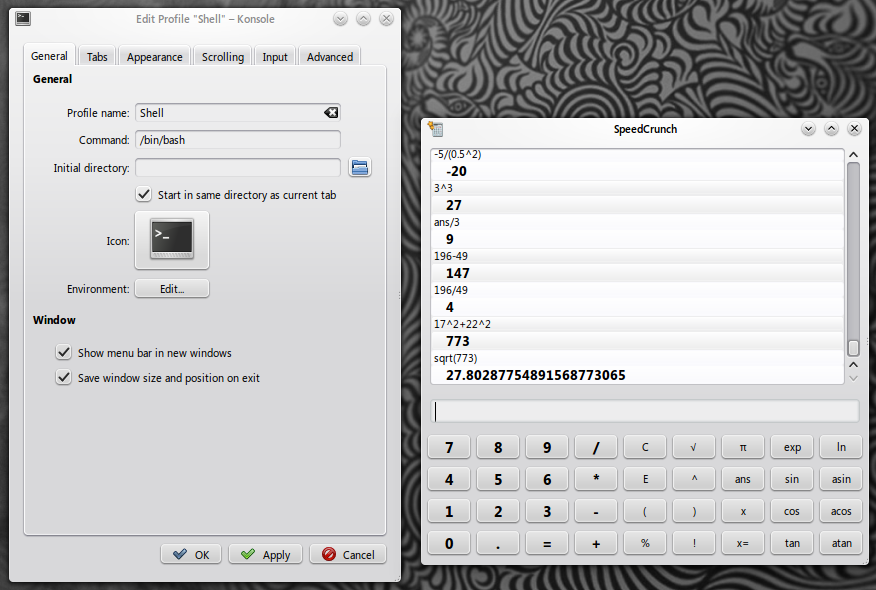The height and width of the screenshot is (590, 876).
Task: Toggle Start in same directory as current tab
Action: [144, 194]
